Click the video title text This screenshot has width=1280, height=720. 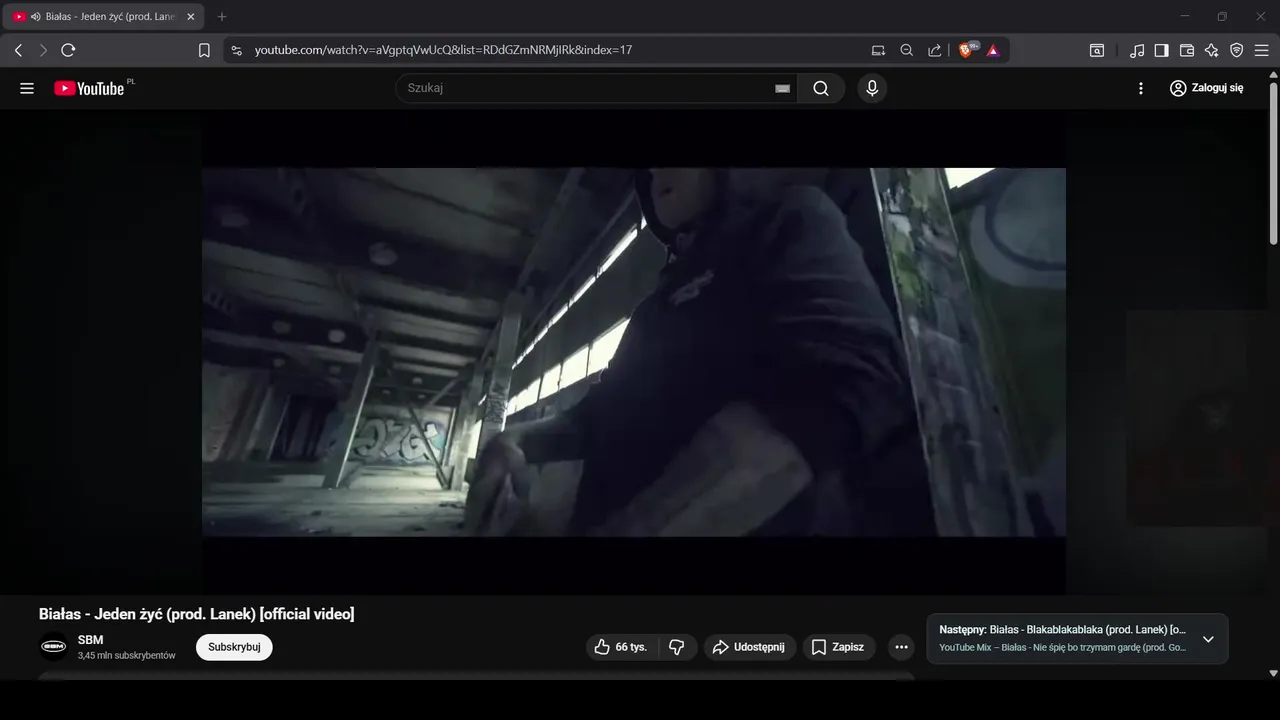[197, 614]
